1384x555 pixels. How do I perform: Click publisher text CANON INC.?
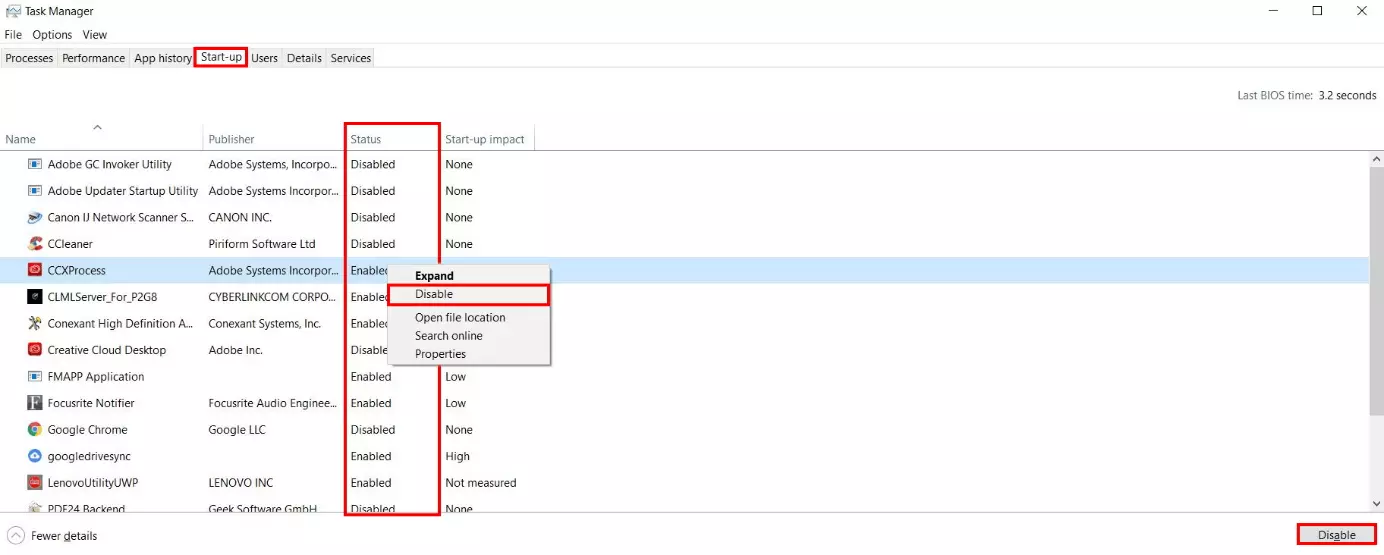[x=240, y=217]
